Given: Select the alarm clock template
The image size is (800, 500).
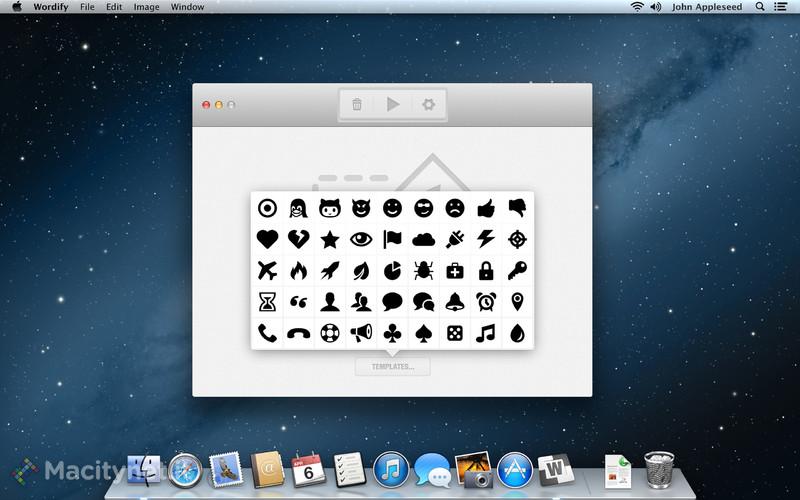Looking at the screenshot, I should pos(485,301).
